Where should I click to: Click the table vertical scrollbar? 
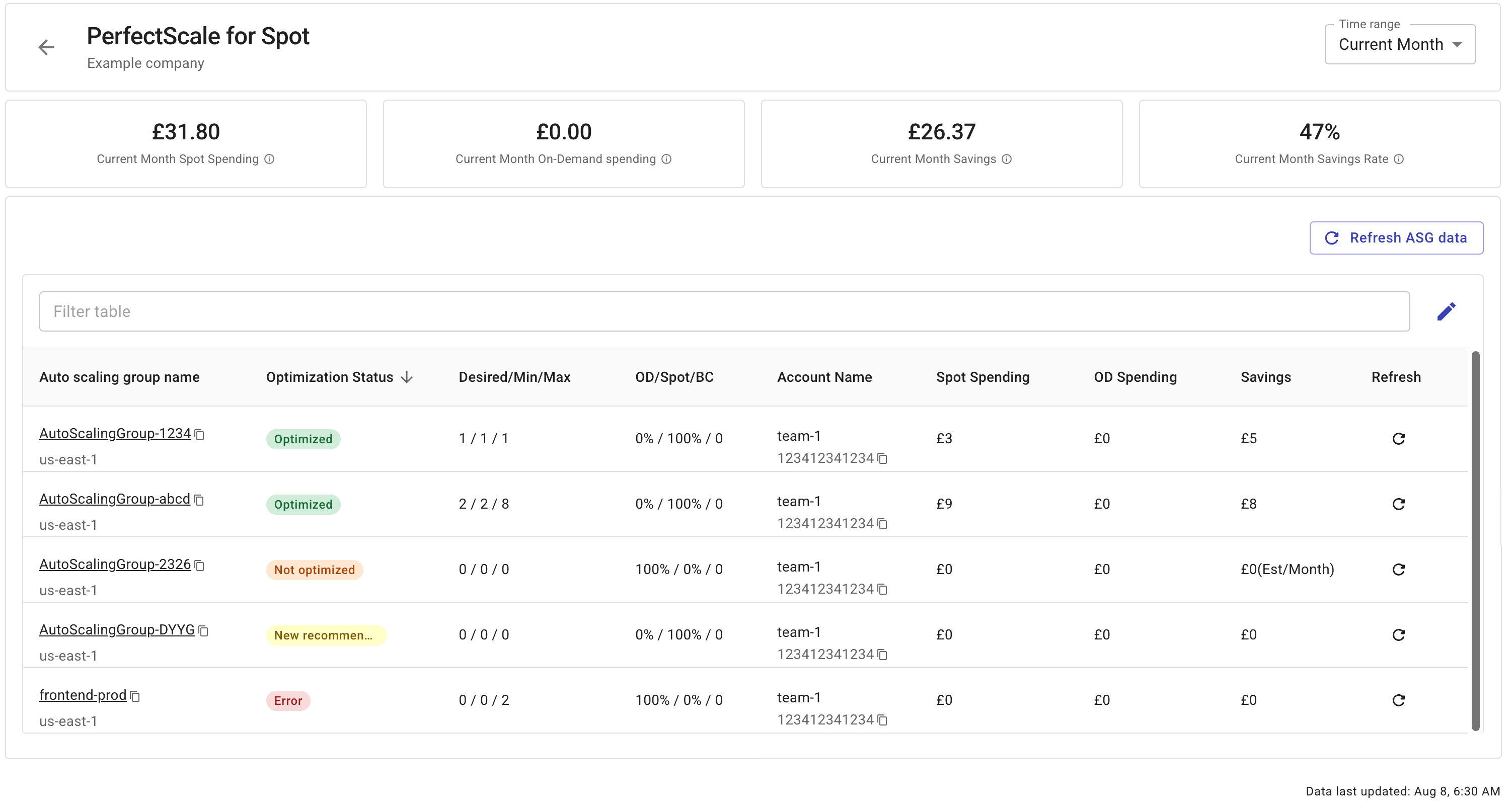pos(1475,540)
